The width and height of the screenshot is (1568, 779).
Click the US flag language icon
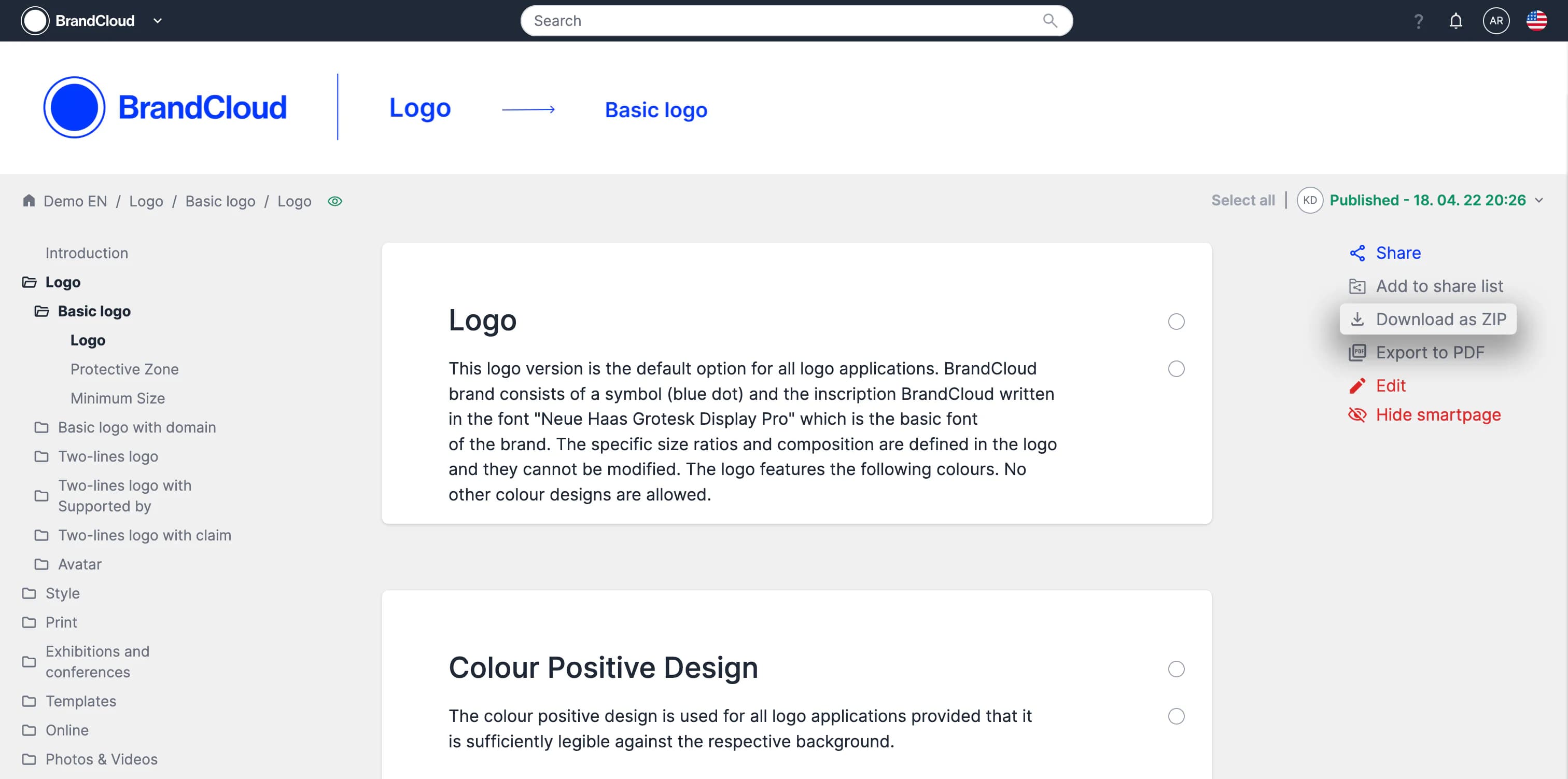[1536, 21]
